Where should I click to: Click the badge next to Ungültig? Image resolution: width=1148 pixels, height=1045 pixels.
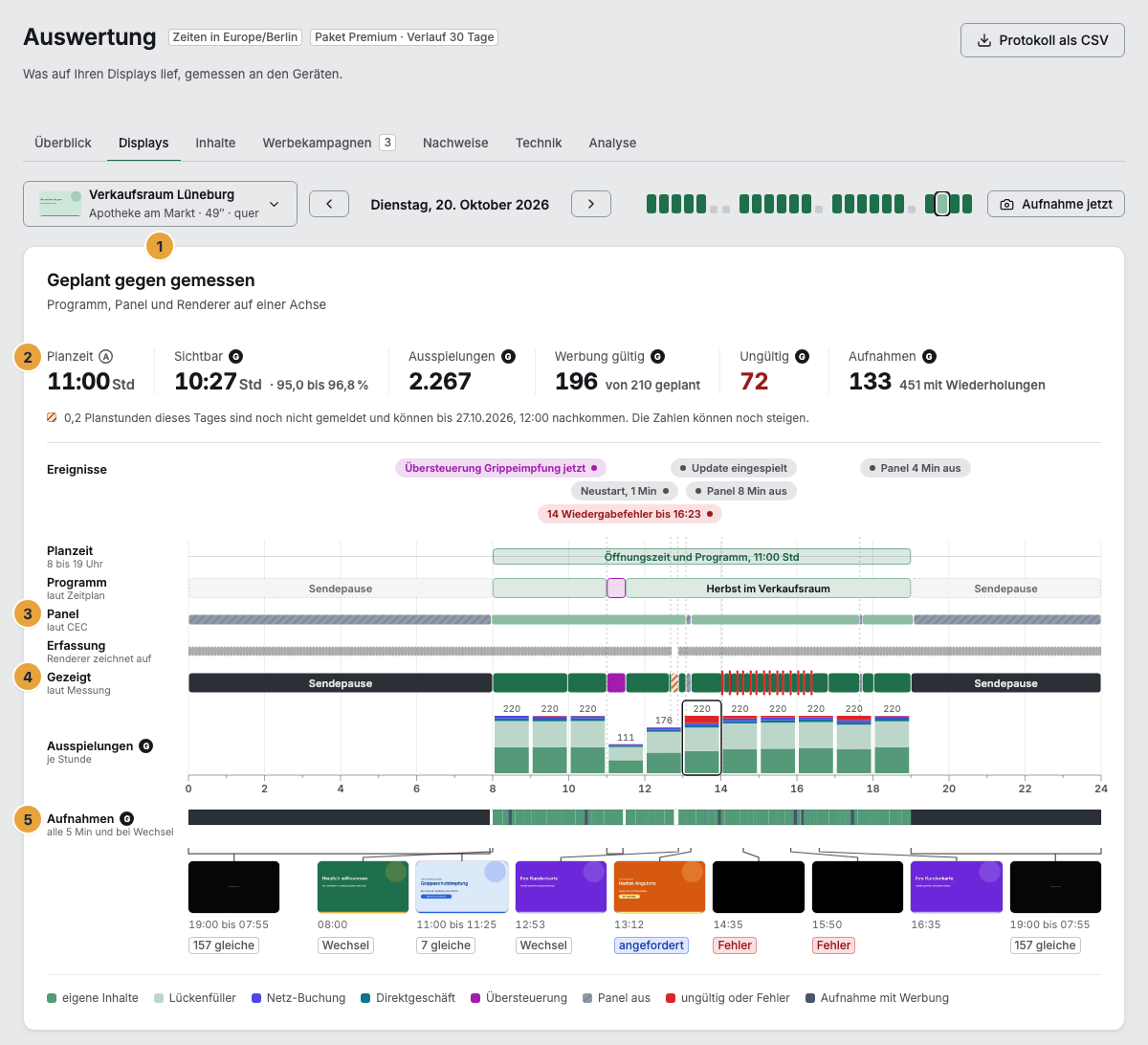803,356
